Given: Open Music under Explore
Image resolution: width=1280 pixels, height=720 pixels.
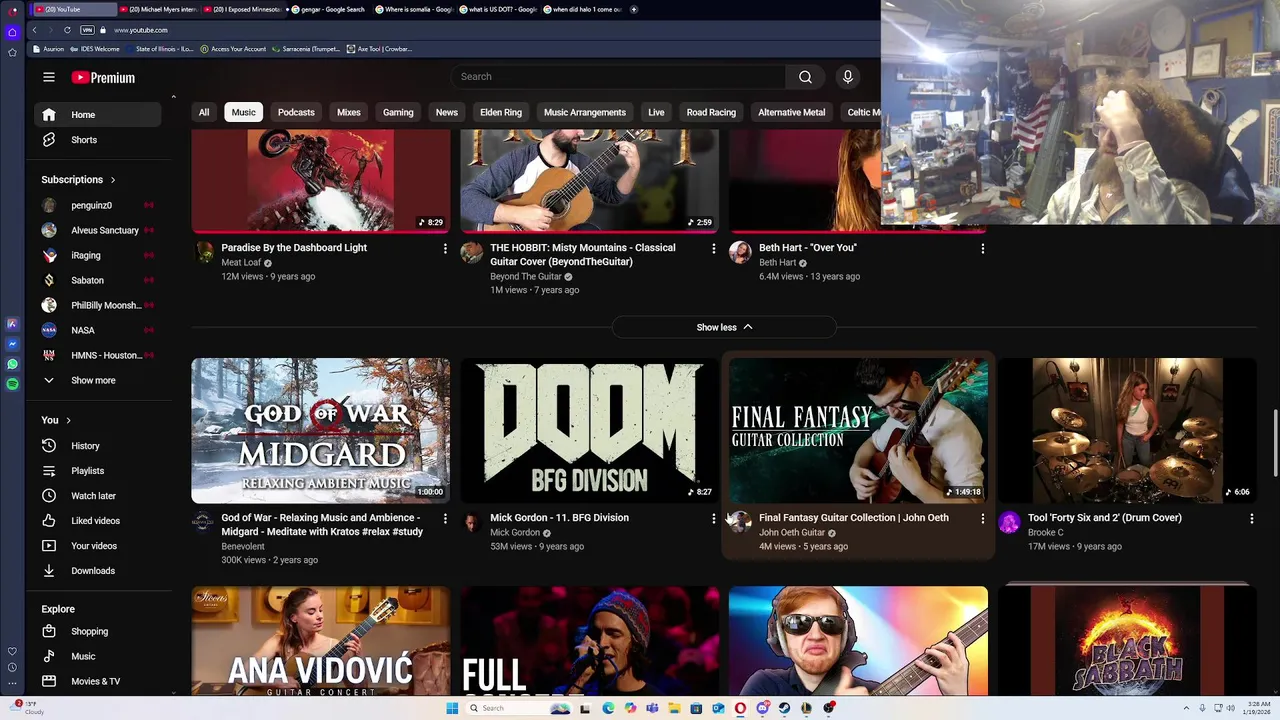Looking at the screenshot, I should (x=98, y=657).
